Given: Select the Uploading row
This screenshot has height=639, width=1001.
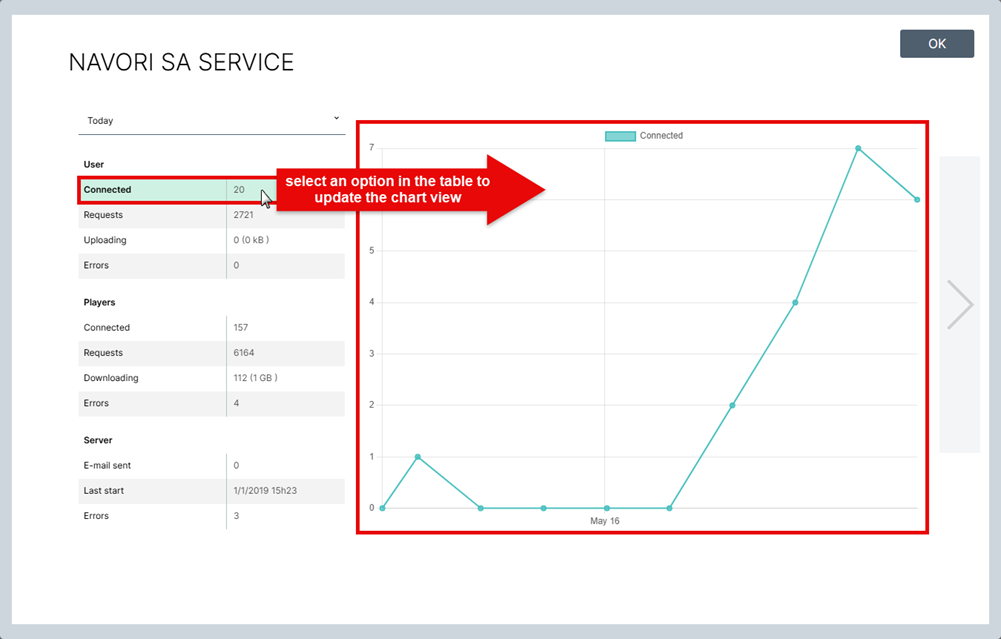Looking at the screenshot, I should pos(211,241).
